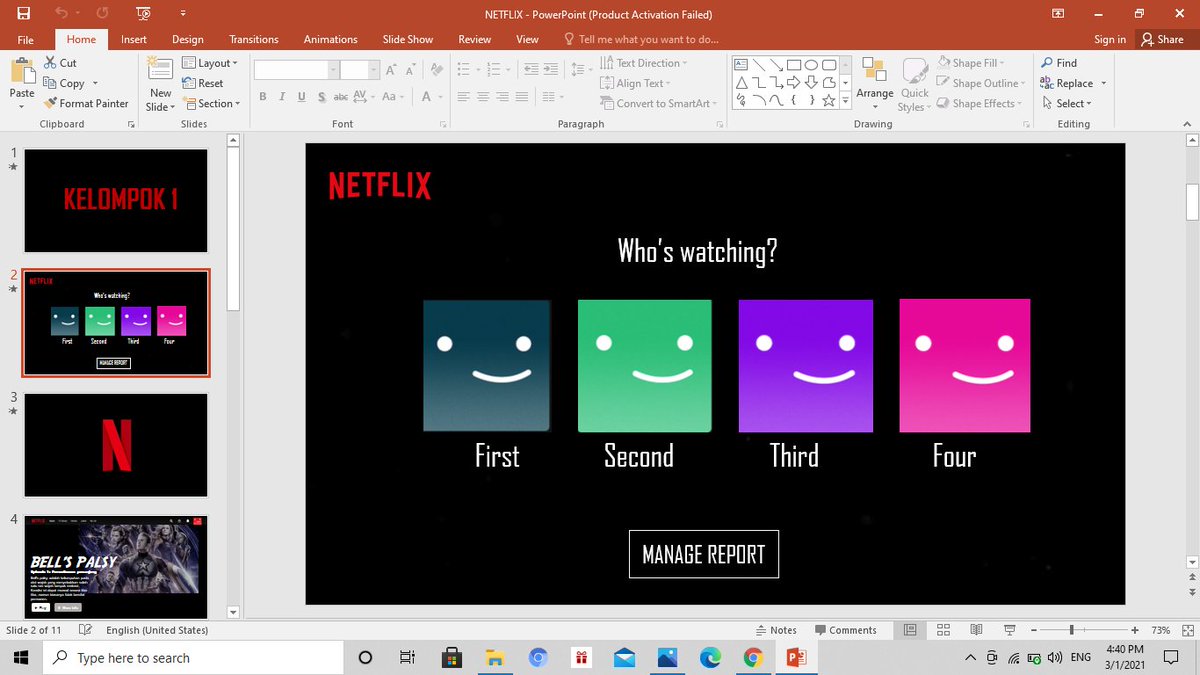1200x675 pixels.
Task: Click the font color button
Action: tap(427, 96)
